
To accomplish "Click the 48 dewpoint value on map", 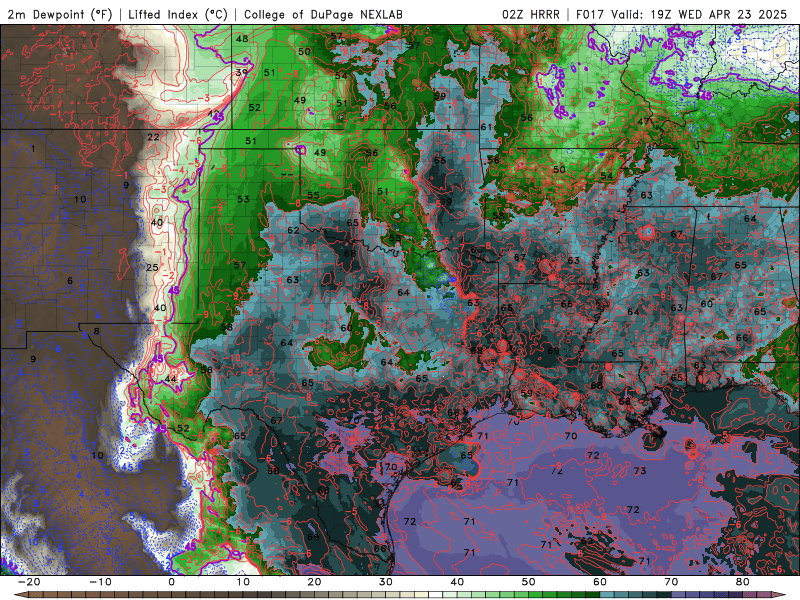I will [x=242, y=39].
